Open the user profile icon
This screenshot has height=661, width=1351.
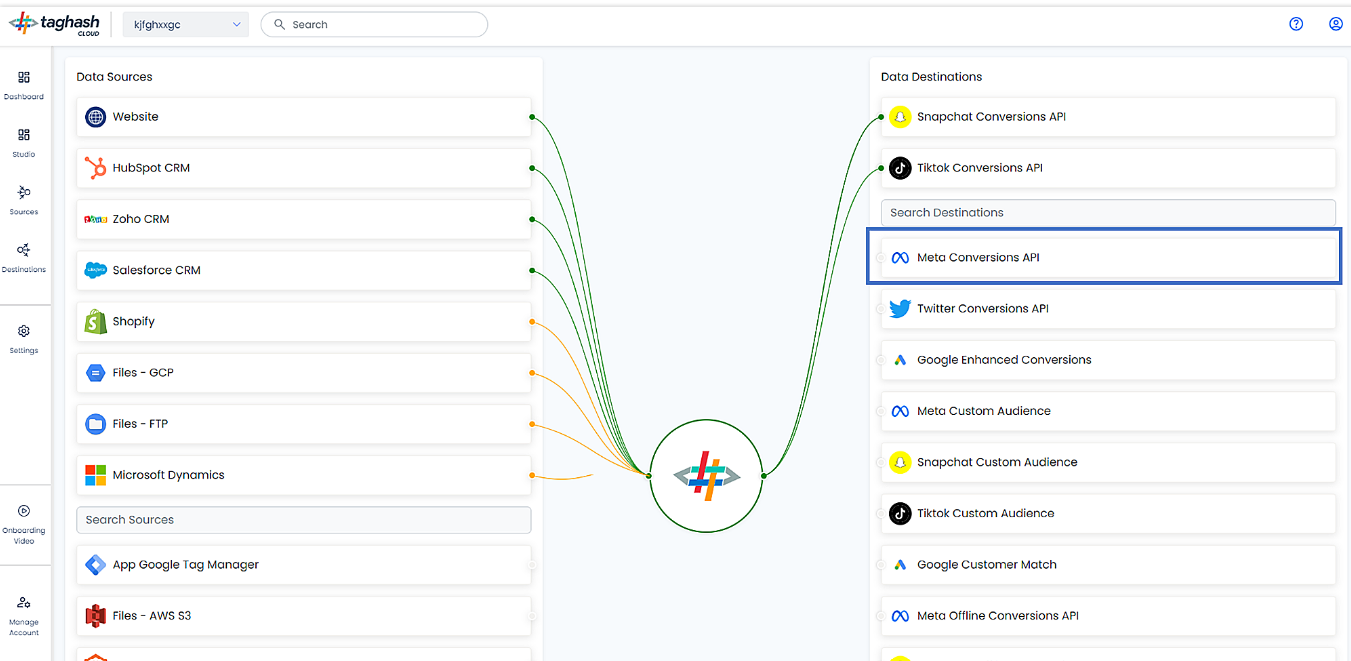pyautogui.click(x=1335, y=24)
